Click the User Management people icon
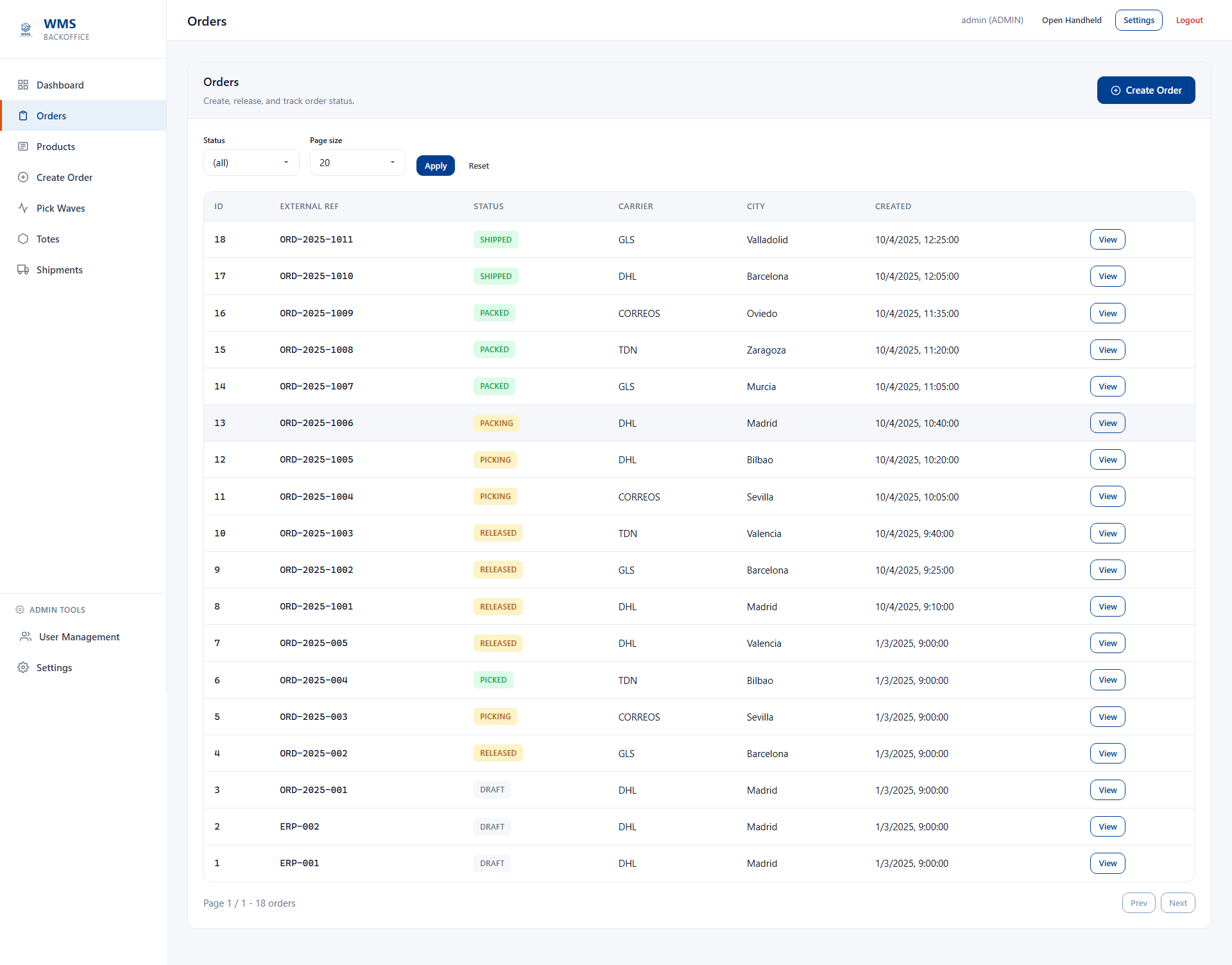The width and height of the screenshot is (1232, 965). [x=25, y=636]
